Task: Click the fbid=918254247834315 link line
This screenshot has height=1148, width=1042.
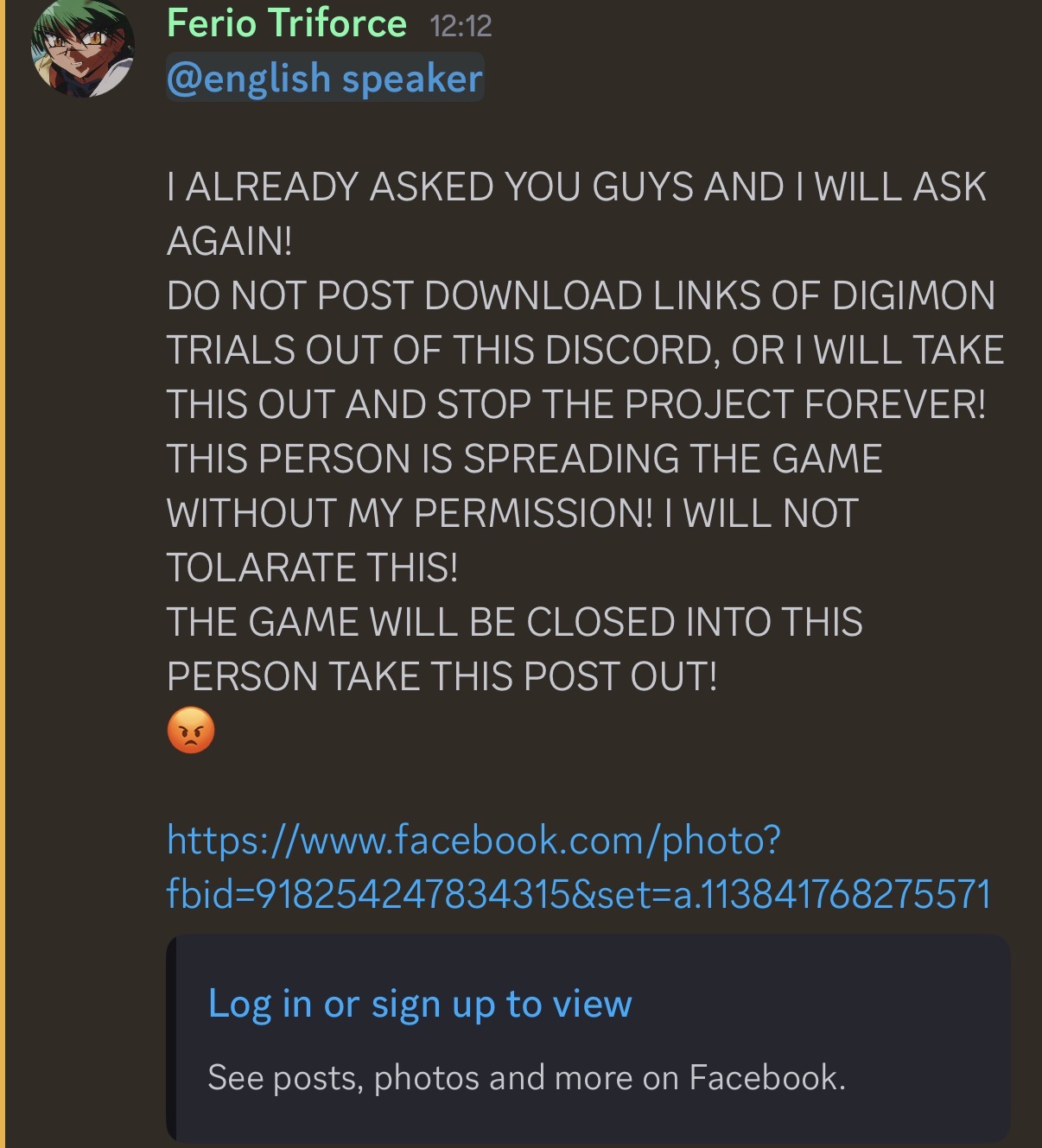Action: [x=579, y=894]
